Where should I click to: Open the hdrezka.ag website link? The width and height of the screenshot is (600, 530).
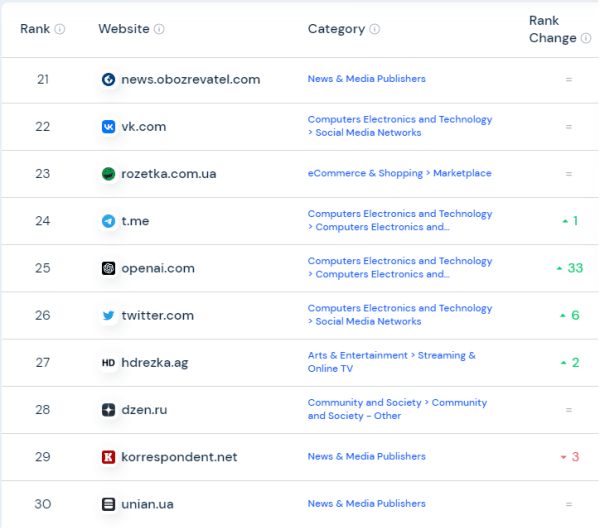point(154,362)
